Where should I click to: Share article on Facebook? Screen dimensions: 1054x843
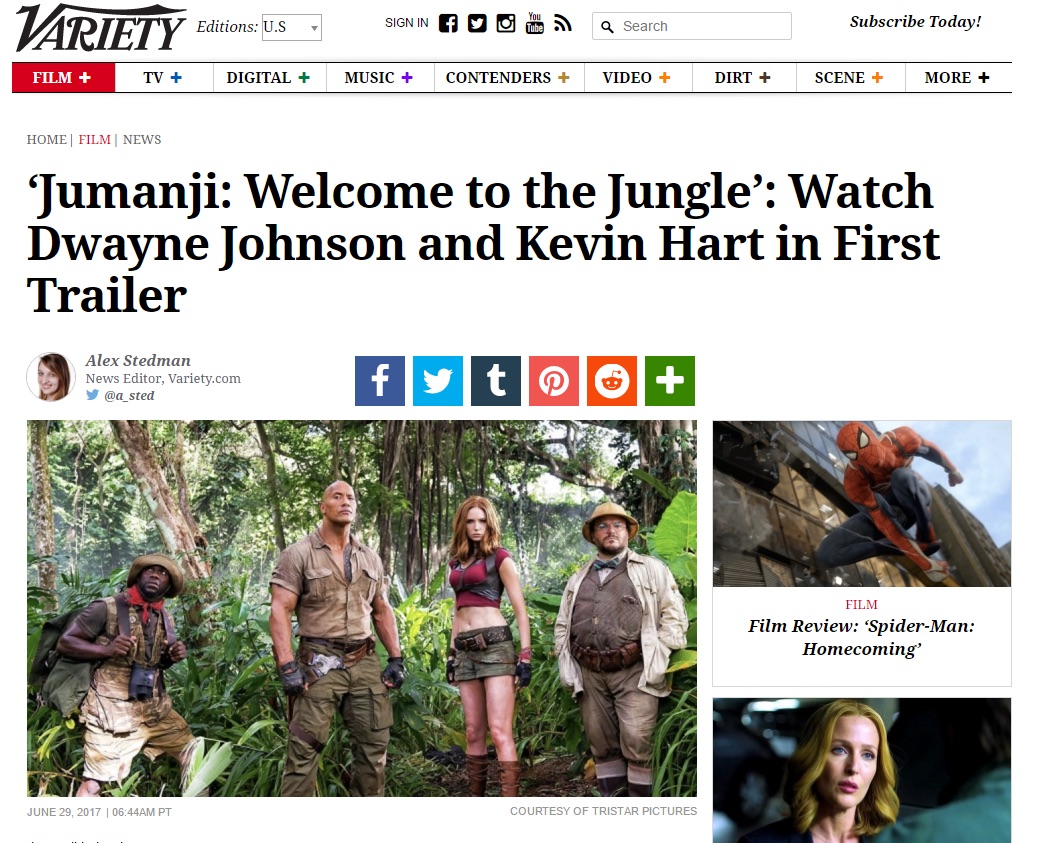point(380,381)
